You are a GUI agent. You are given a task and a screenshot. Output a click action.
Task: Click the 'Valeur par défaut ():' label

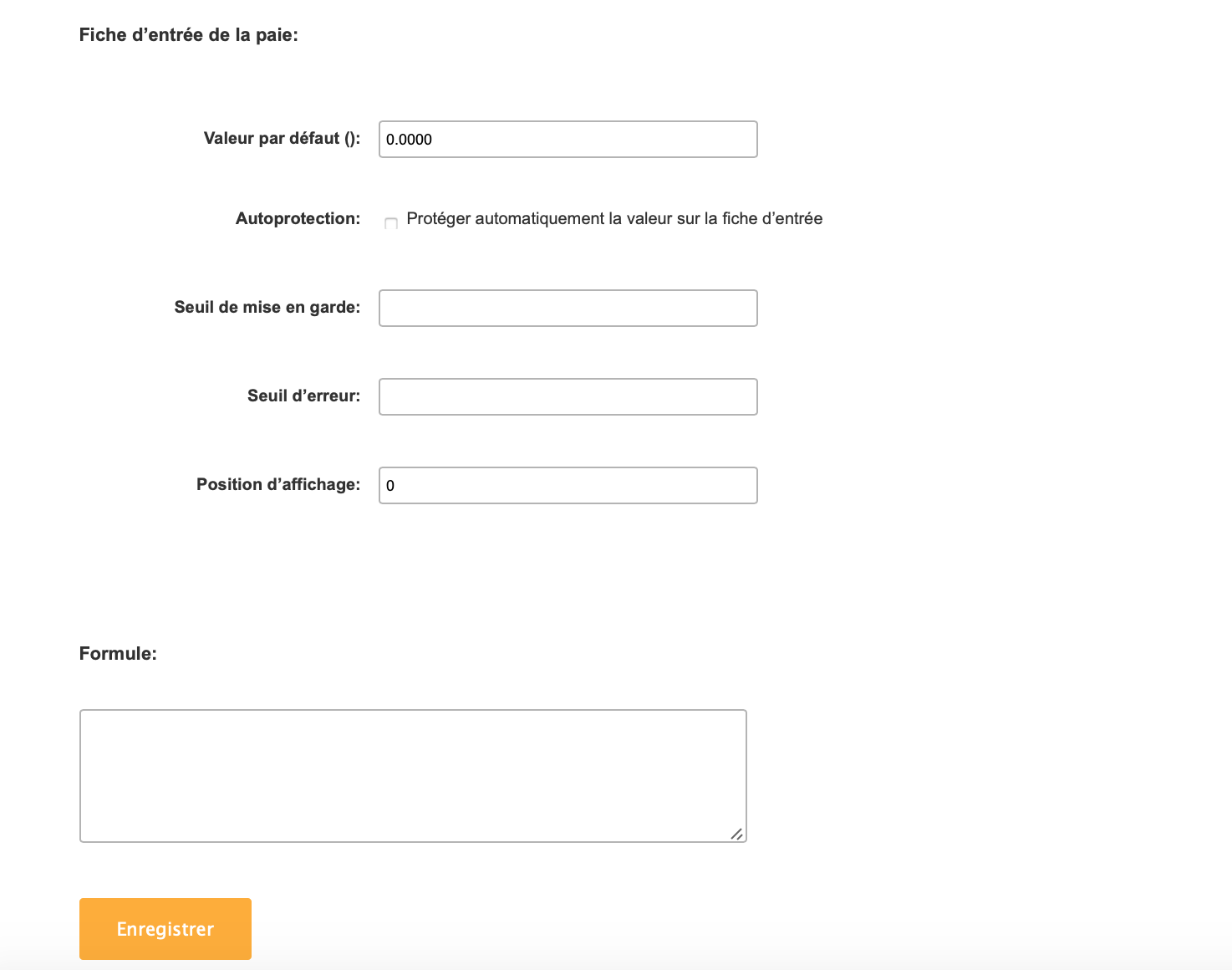282,139
